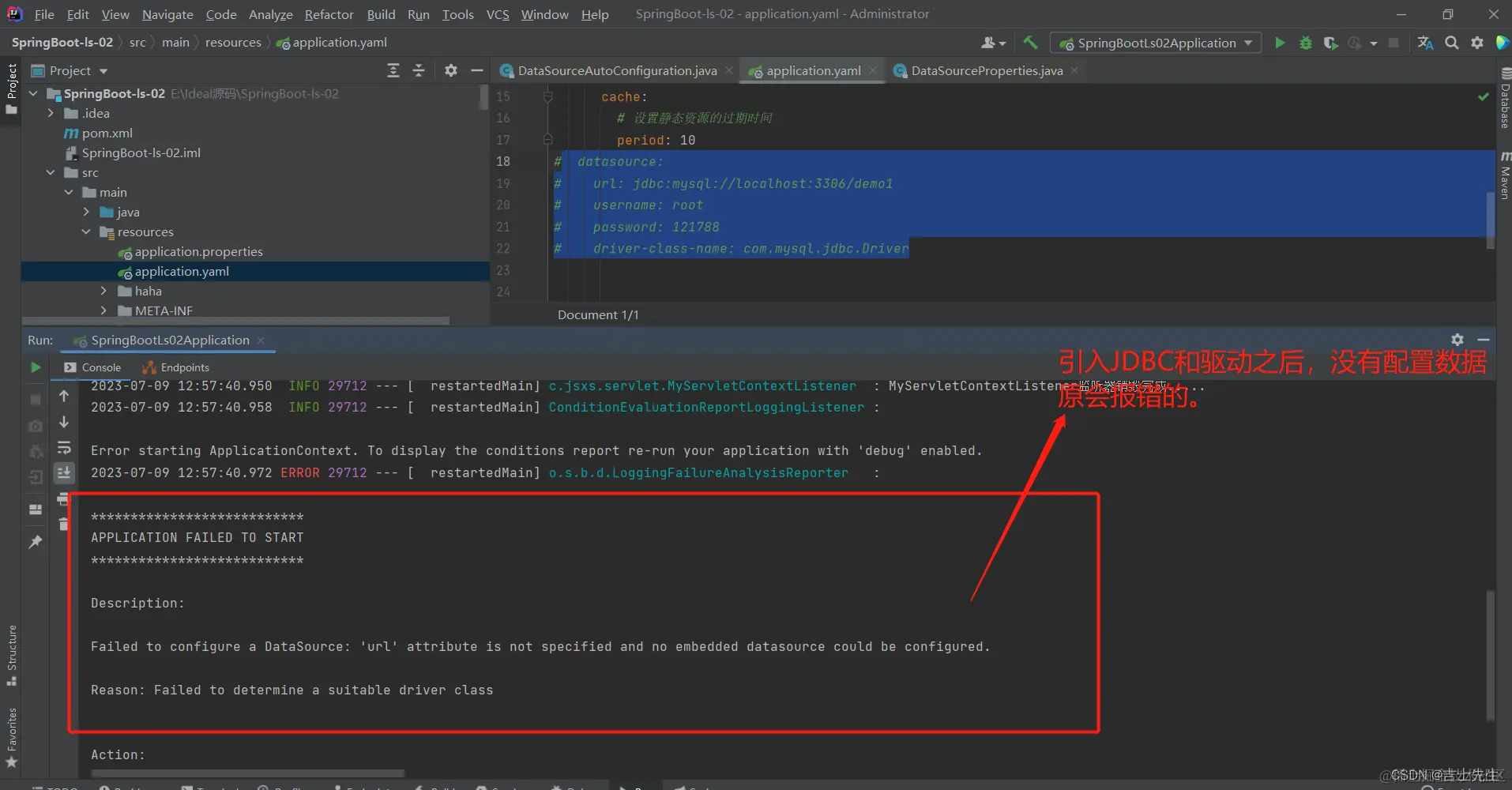
Task: Open the Refactor menu
Action: (x=329, y=14)
